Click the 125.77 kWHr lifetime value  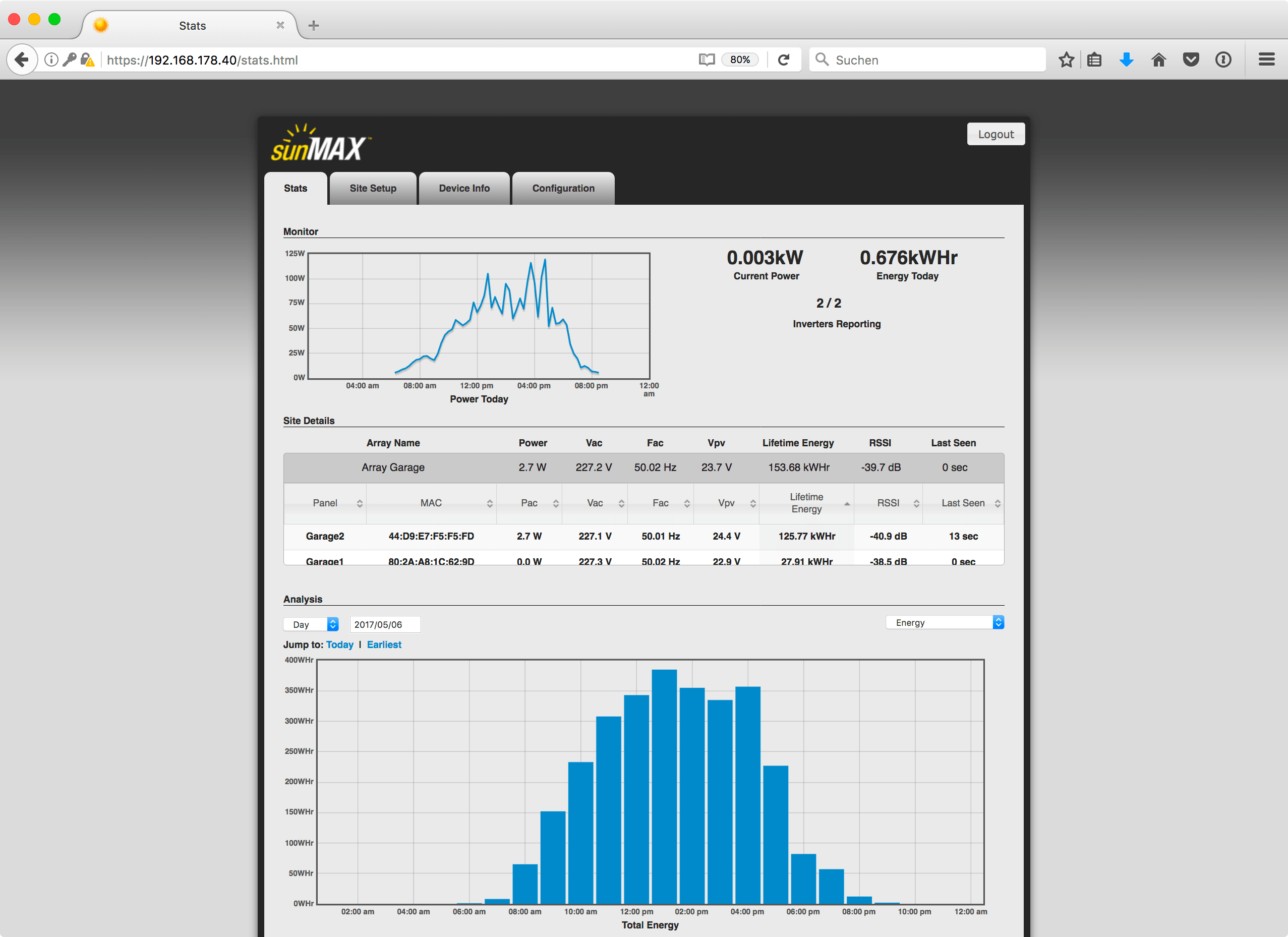click(x=806, y=536)
